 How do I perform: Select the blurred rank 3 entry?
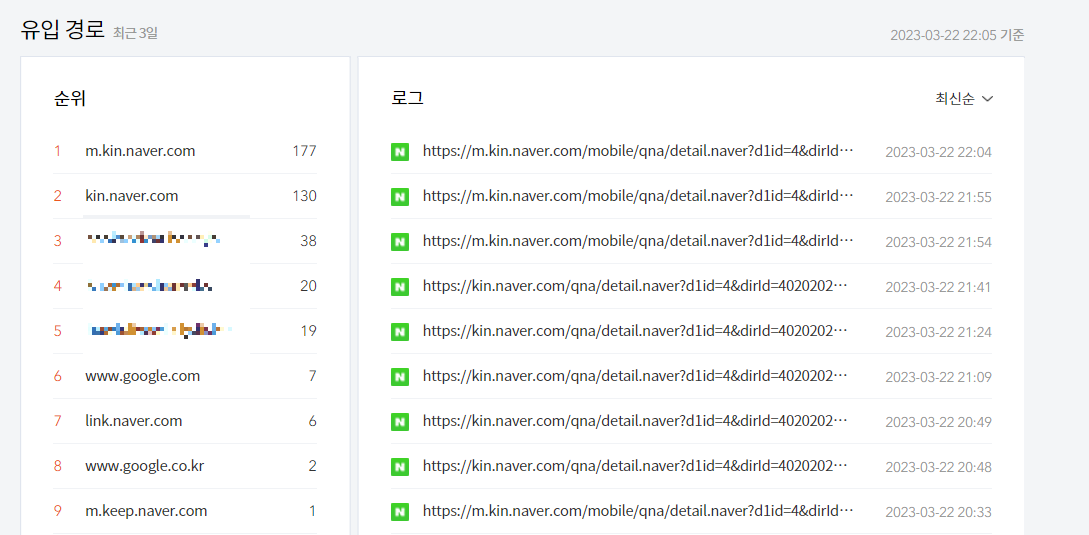pyautogui.click(x=153, y=240)
